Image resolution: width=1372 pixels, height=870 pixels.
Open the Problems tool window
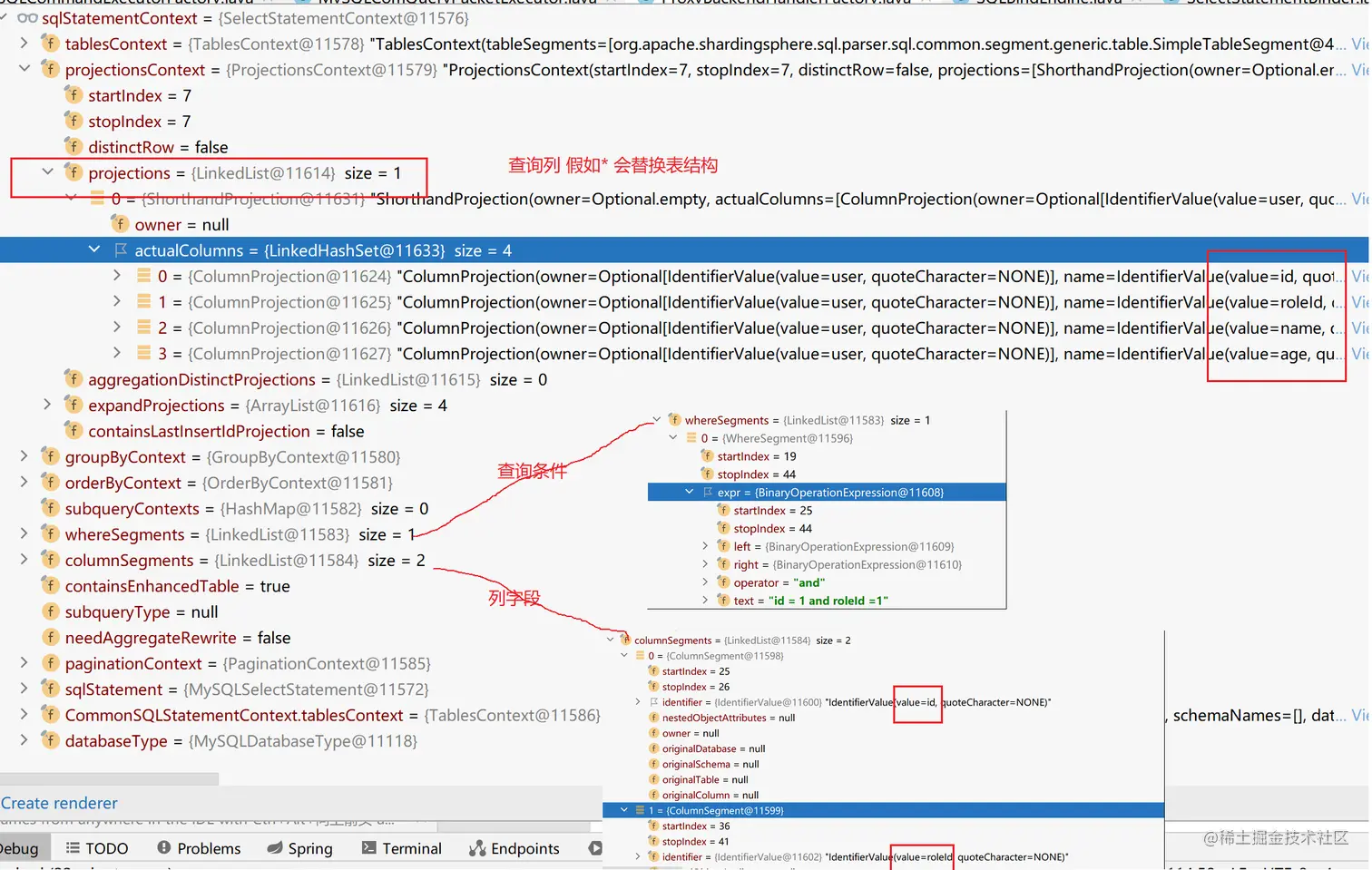[x=198, y=848]
